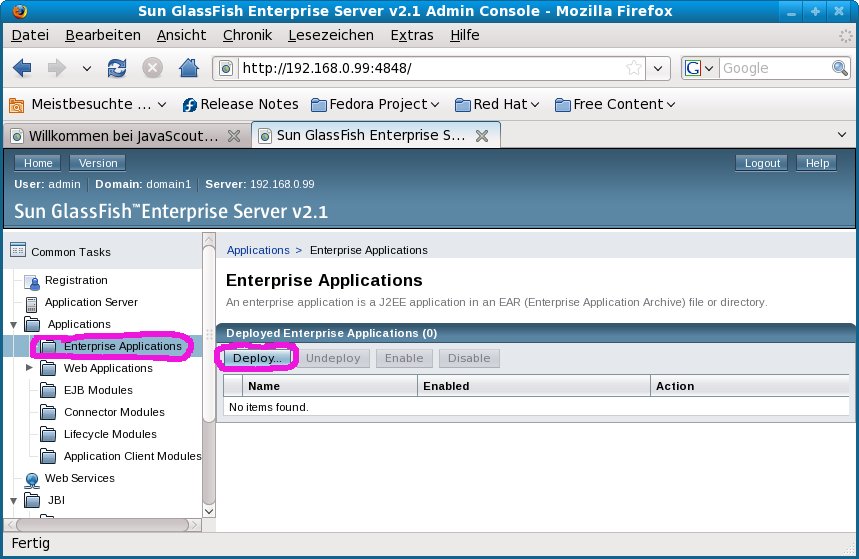Screen dimensions: 859x559
Task: Click the browser home icon
Action: [x=187, y=68]
